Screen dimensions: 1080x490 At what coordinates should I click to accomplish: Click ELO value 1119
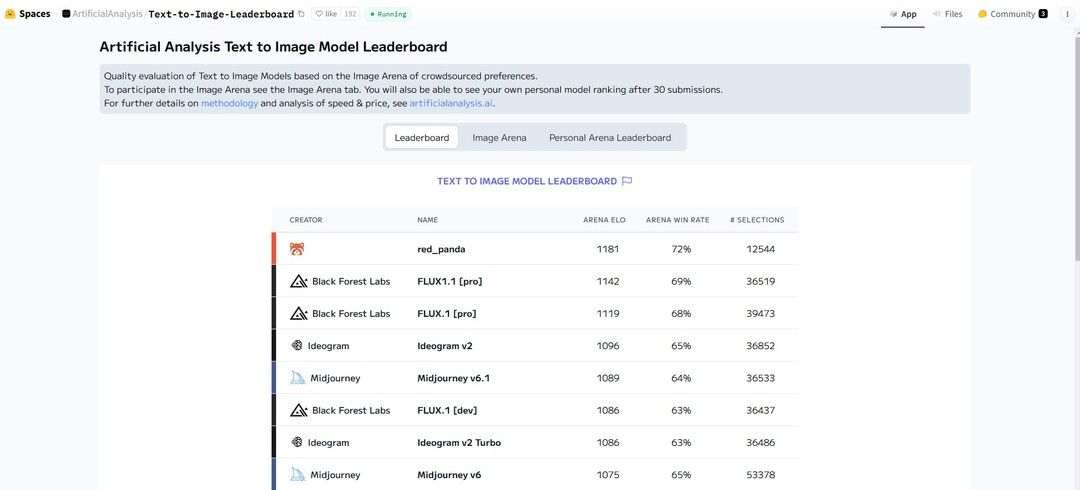608,314
